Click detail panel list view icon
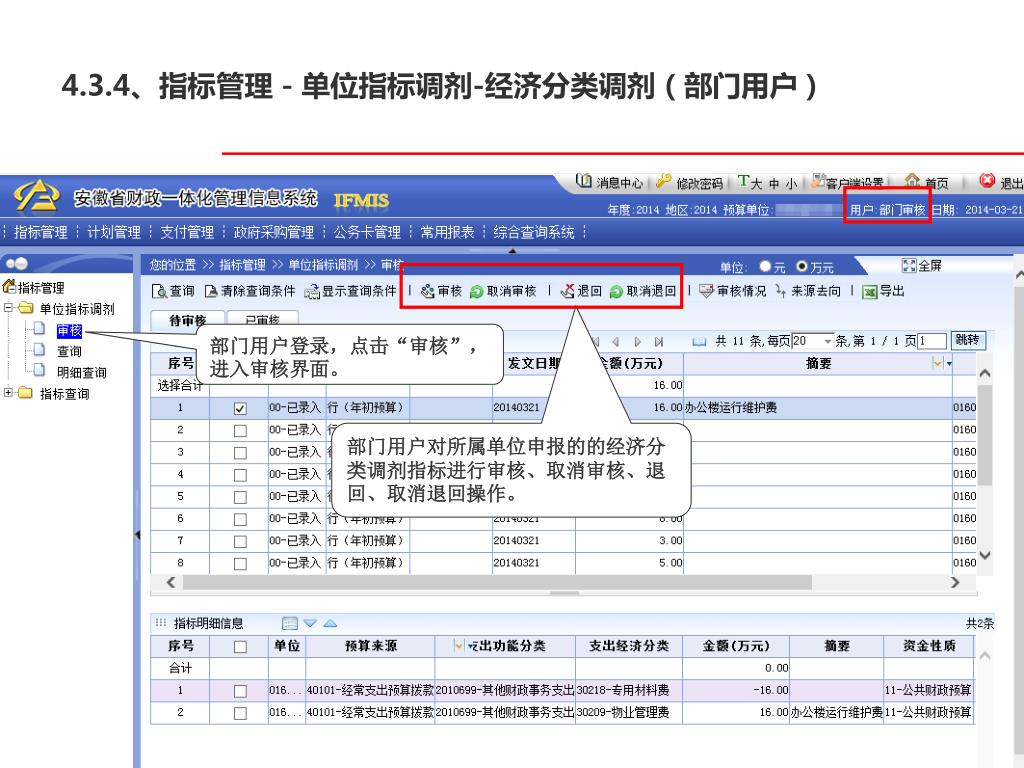 (x=289, y=624)
